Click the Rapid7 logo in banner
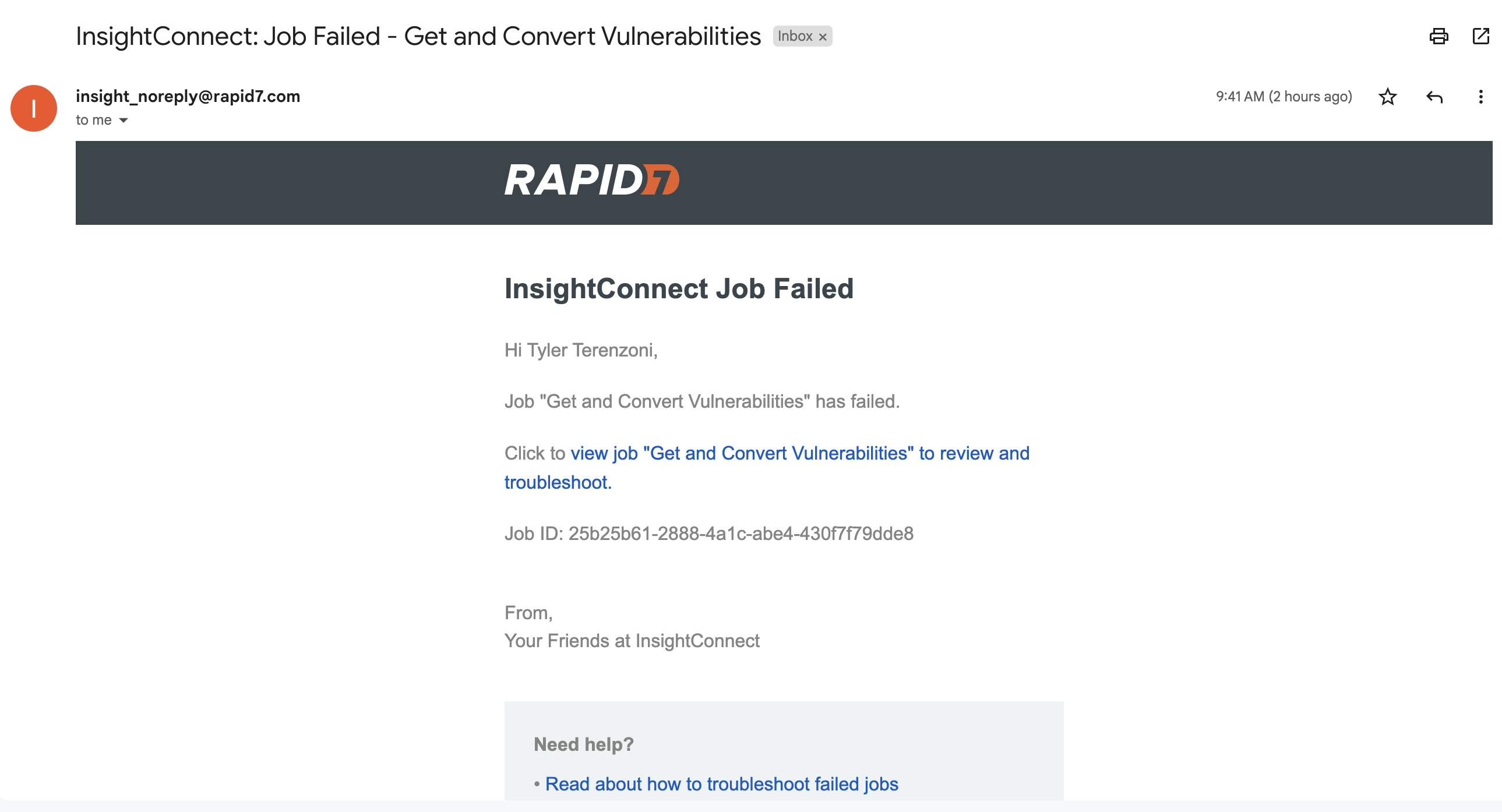 pos(592,179)
